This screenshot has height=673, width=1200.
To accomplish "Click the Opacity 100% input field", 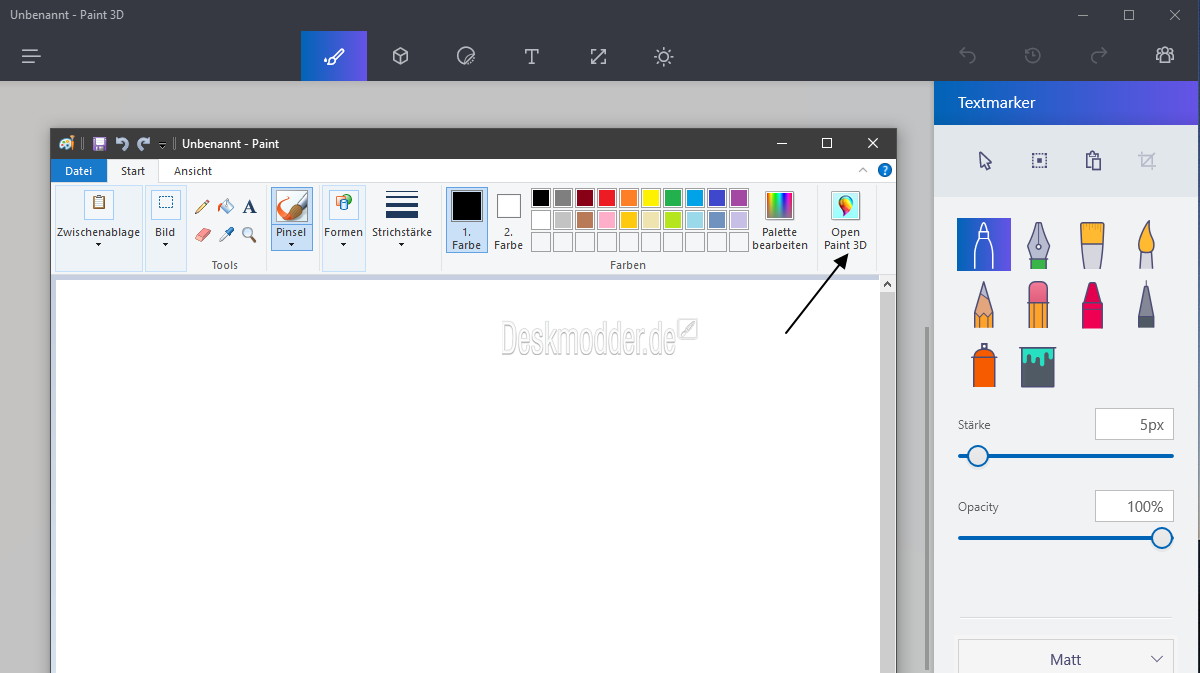I will pos(1134,506).
